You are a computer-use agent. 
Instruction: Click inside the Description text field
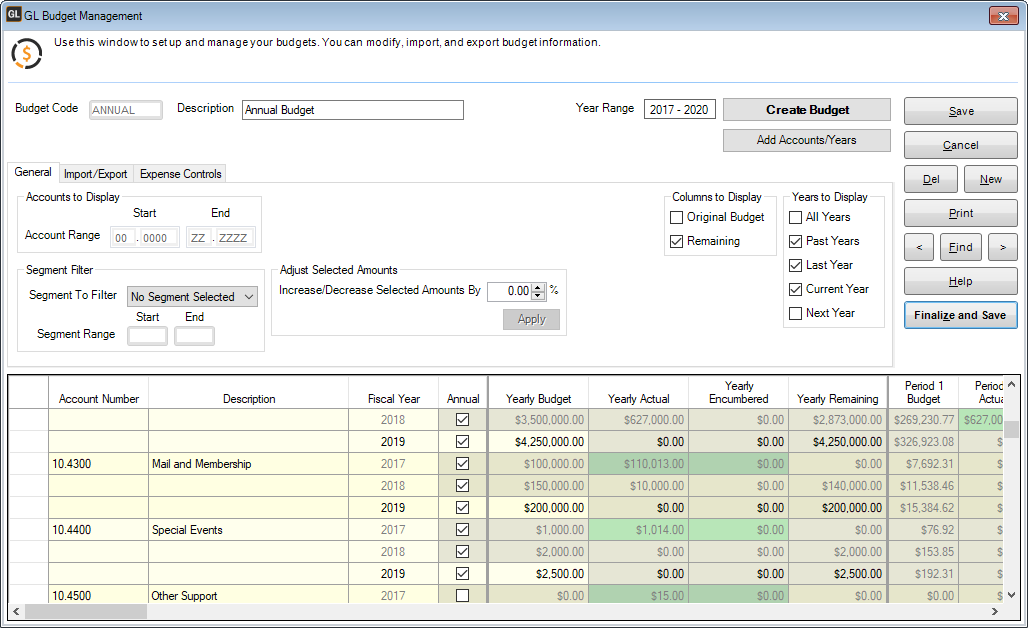(352, 109)
